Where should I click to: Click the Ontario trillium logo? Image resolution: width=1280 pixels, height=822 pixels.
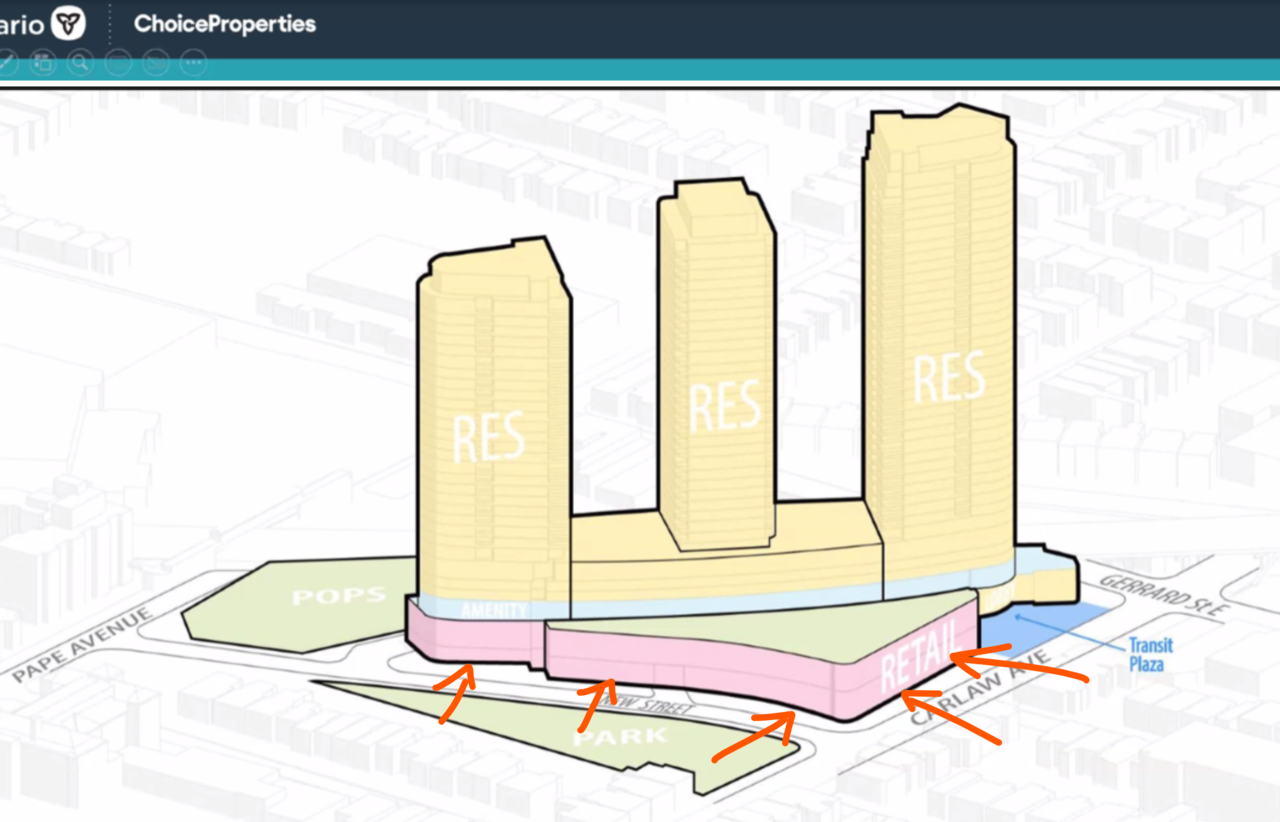point(68,23)
